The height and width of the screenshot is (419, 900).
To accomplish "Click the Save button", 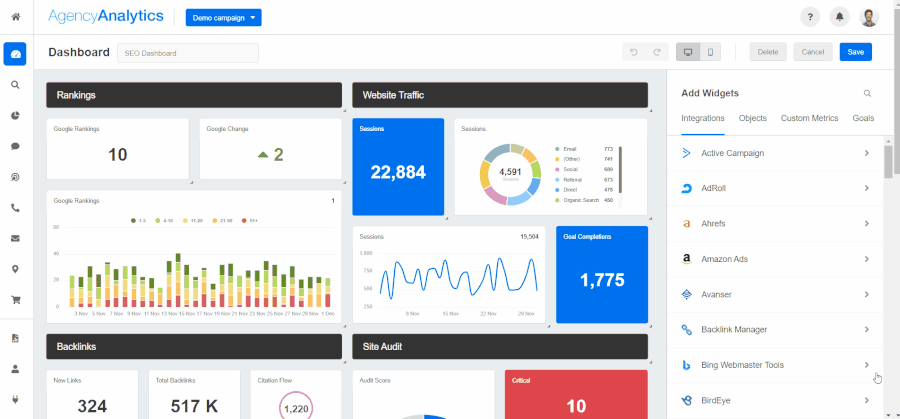I will click(x=856, y=52).
